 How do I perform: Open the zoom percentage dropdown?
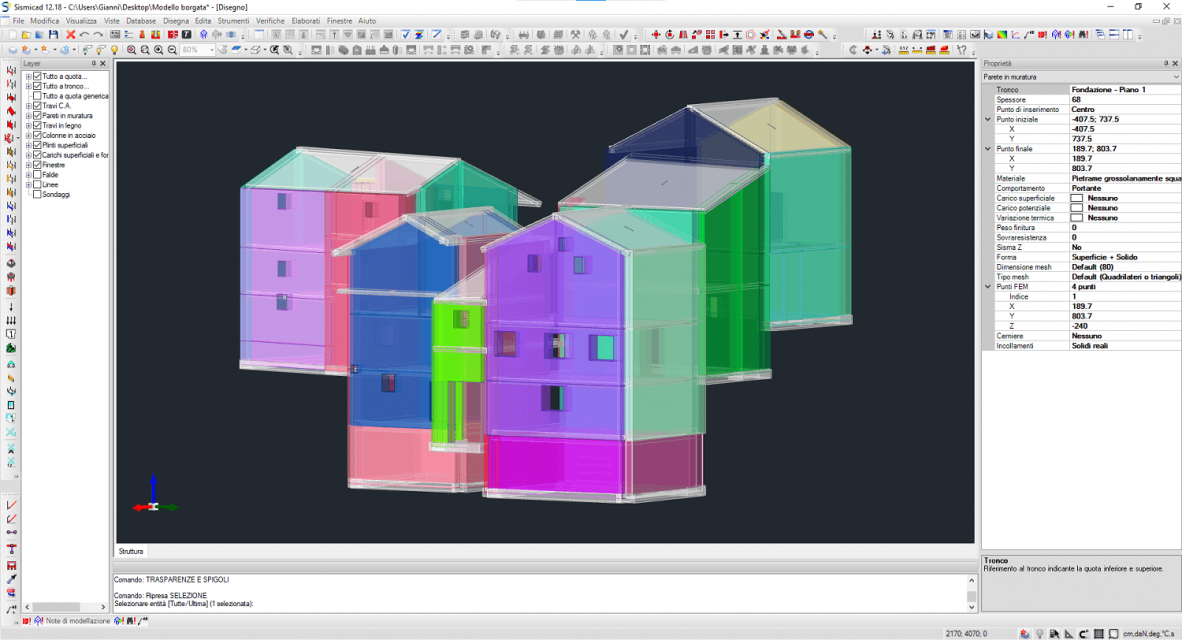213,48
